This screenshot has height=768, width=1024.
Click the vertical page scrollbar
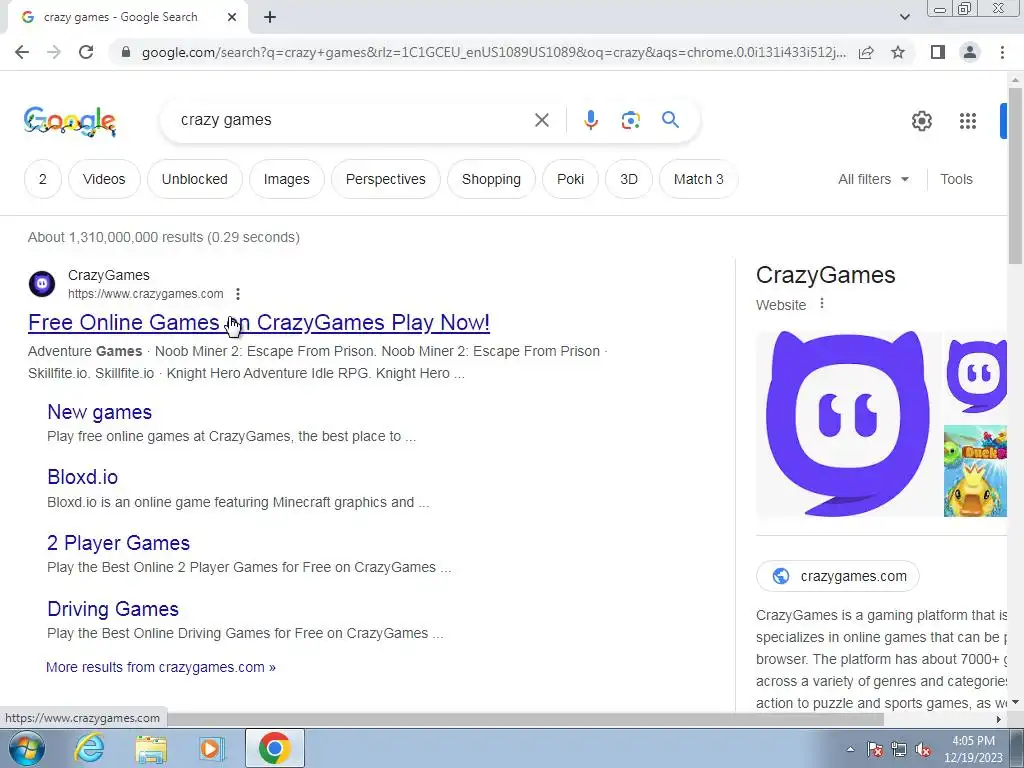point(1015,176)
